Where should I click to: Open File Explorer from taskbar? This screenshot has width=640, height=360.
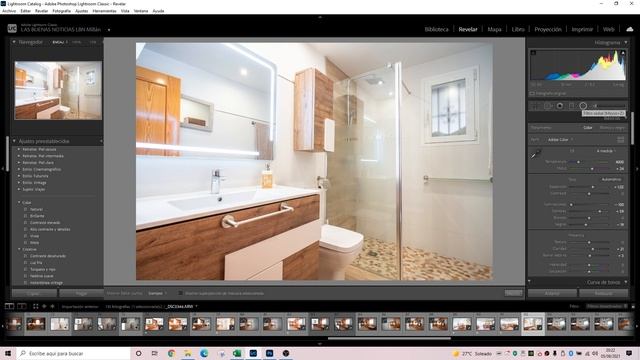point(188,353)
